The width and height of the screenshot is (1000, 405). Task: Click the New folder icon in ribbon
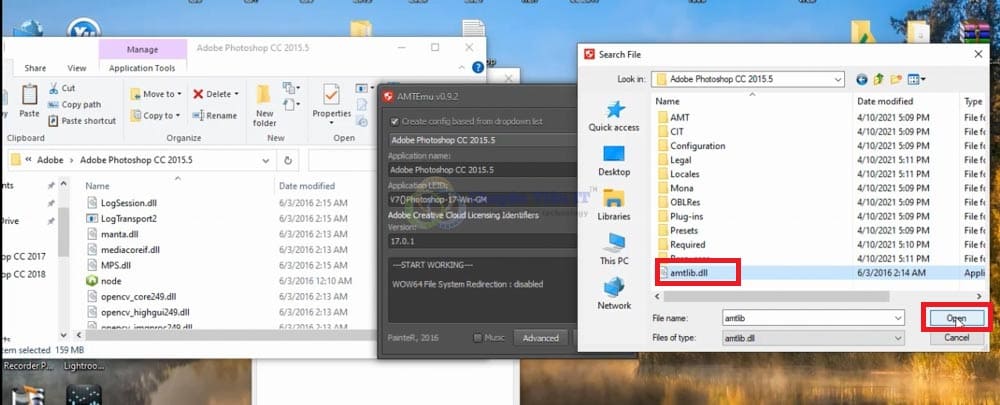(x=264, y=95)
